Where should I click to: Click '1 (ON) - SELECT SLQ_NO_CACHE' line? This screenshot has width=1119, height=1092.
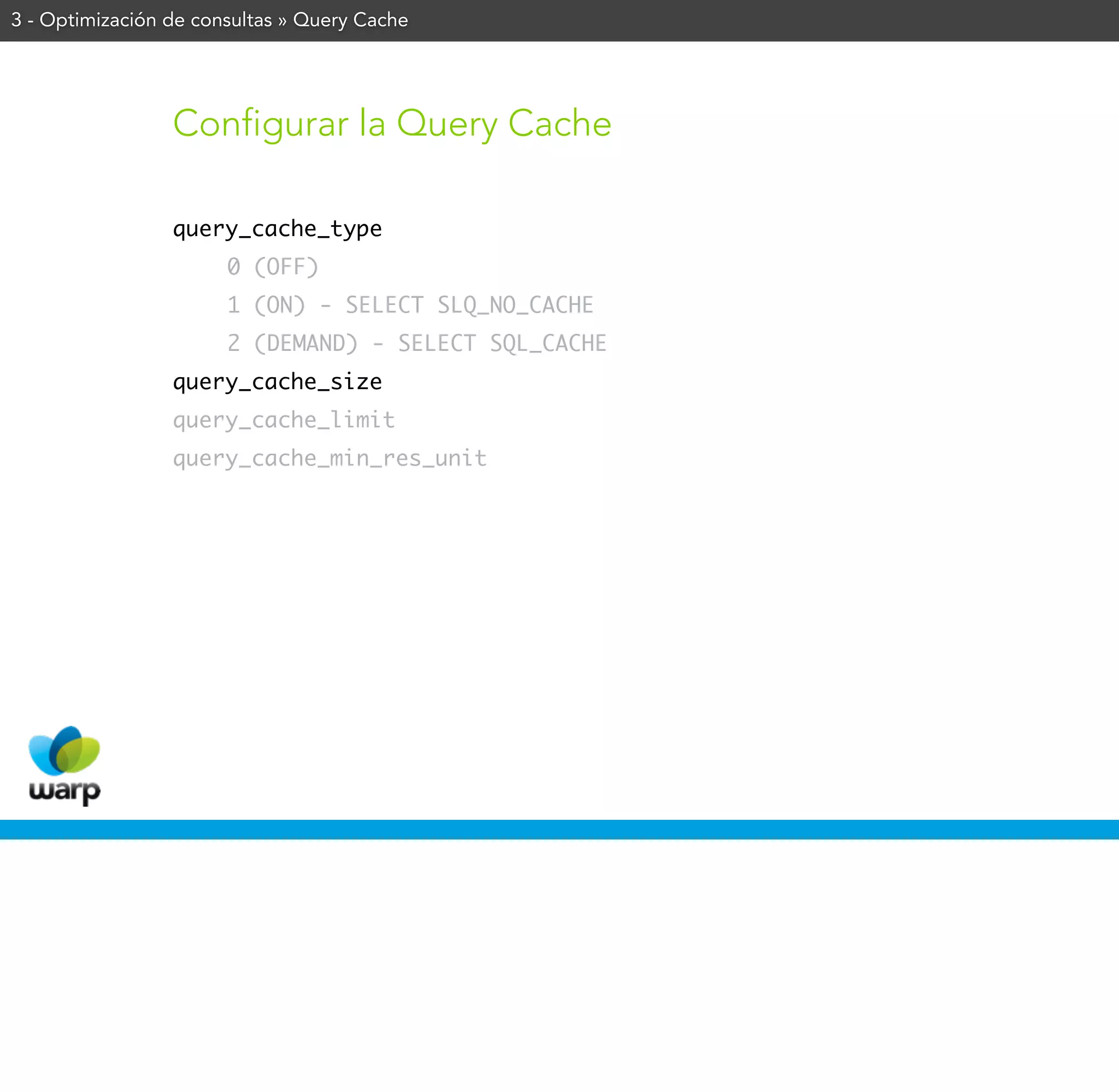(410, 305)
